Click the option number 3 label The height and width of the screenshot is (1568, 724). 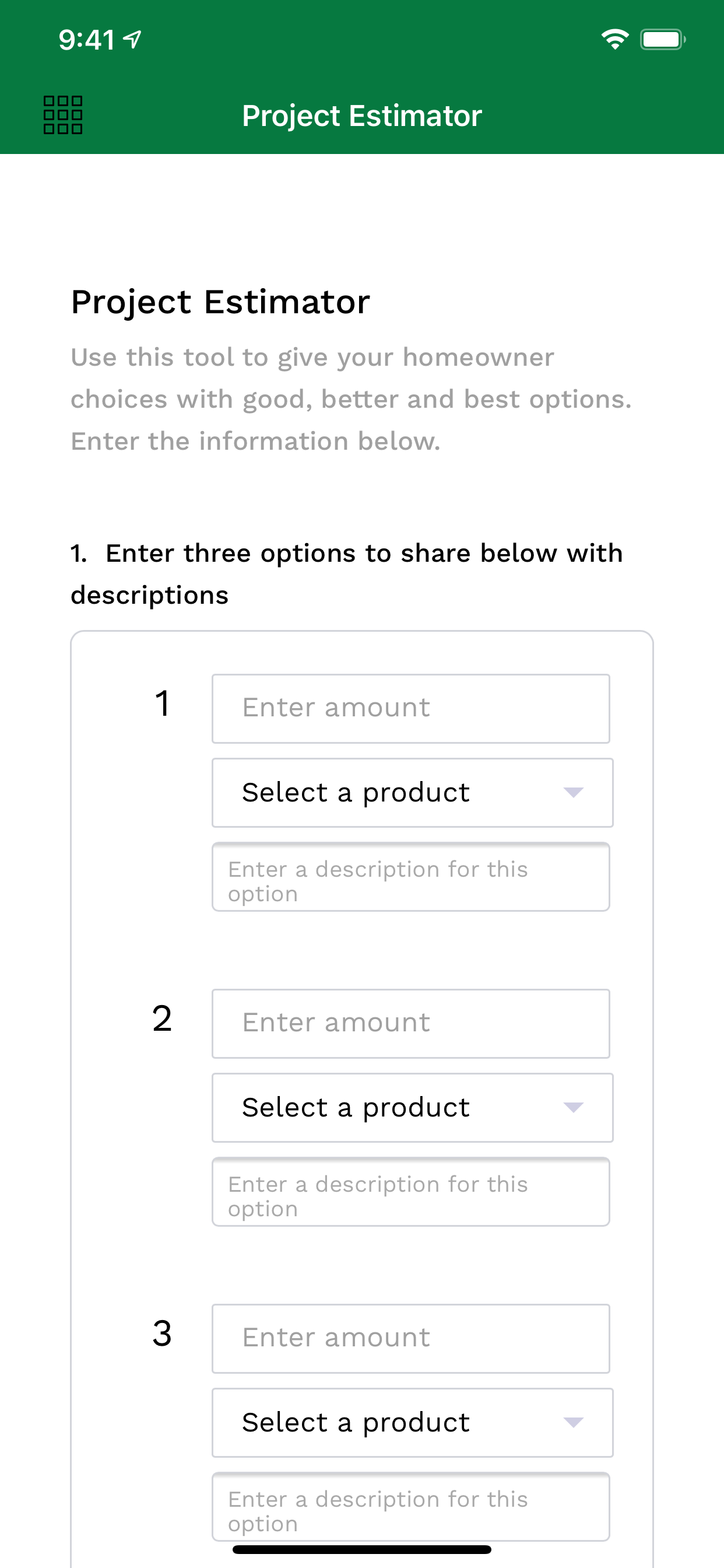[162, 1333]
